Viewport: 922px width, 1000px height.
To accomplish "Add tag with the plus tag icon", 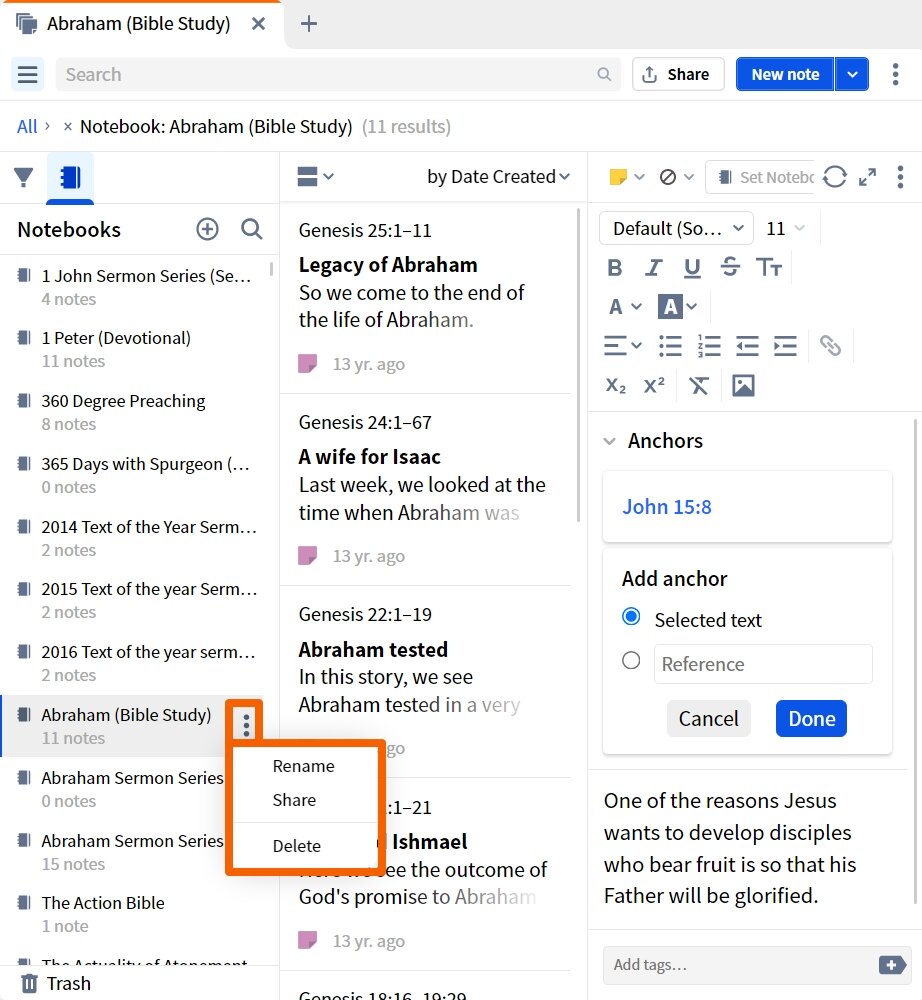I will pos(891,965).
